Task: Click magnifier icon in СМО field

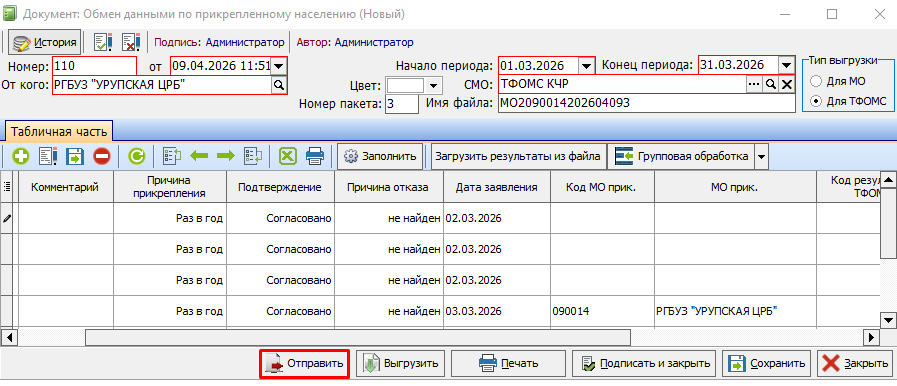Action: click(770, 85)
